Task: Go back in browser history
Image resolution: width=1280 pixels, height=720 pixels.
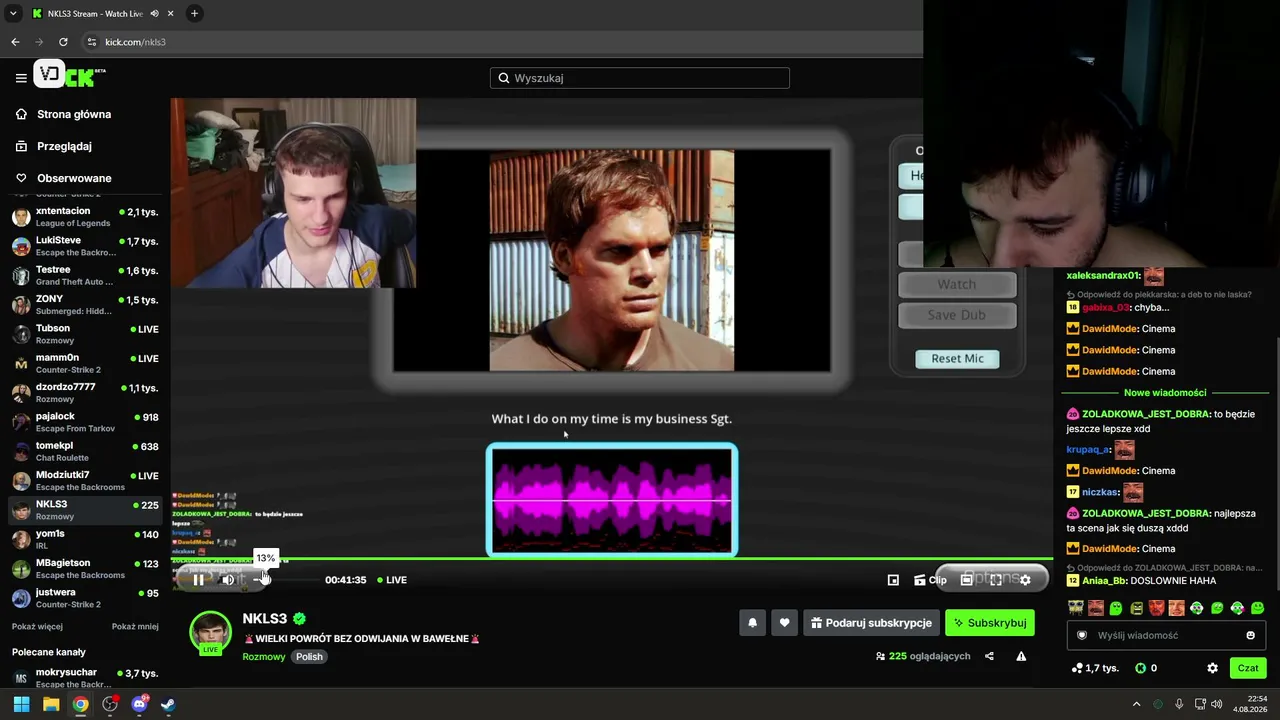Action: pos(15,42)
